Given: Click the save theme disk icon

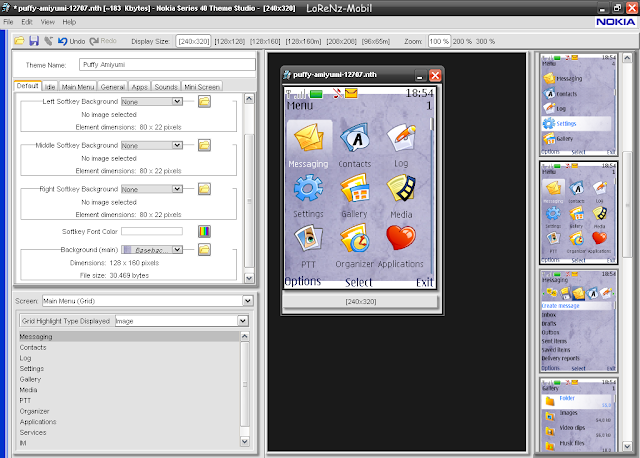Looking at the screenshot, I should [x=33, y=41].
